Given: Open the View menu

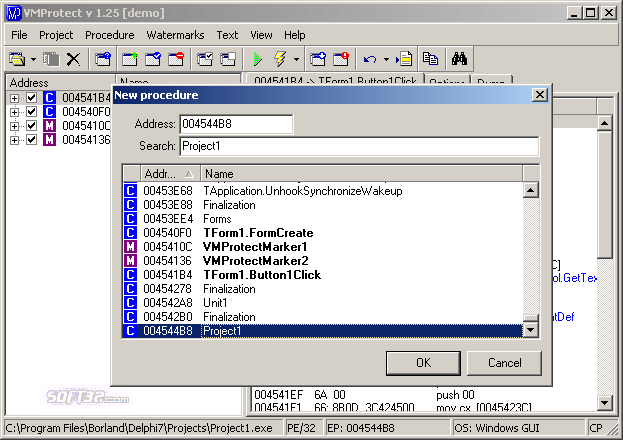Looking at the screenshot, I should click(x=261, y=35).
